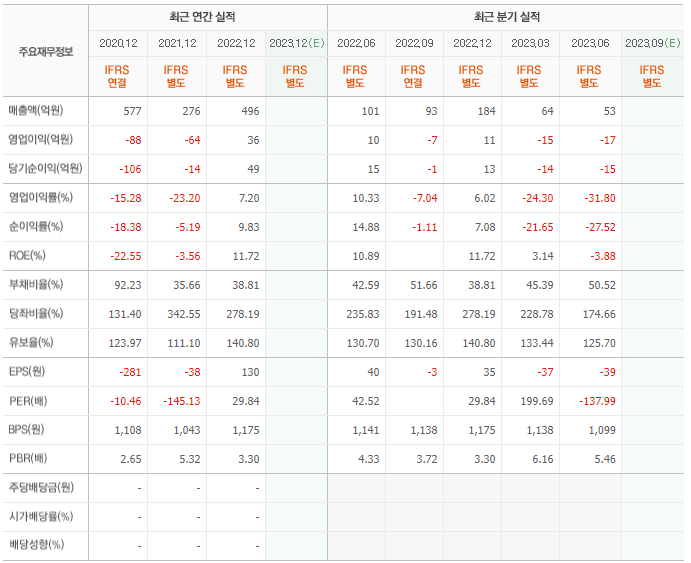Click the 매출액(억원) row label
691x563 pixels.
(x=36, y=111)
